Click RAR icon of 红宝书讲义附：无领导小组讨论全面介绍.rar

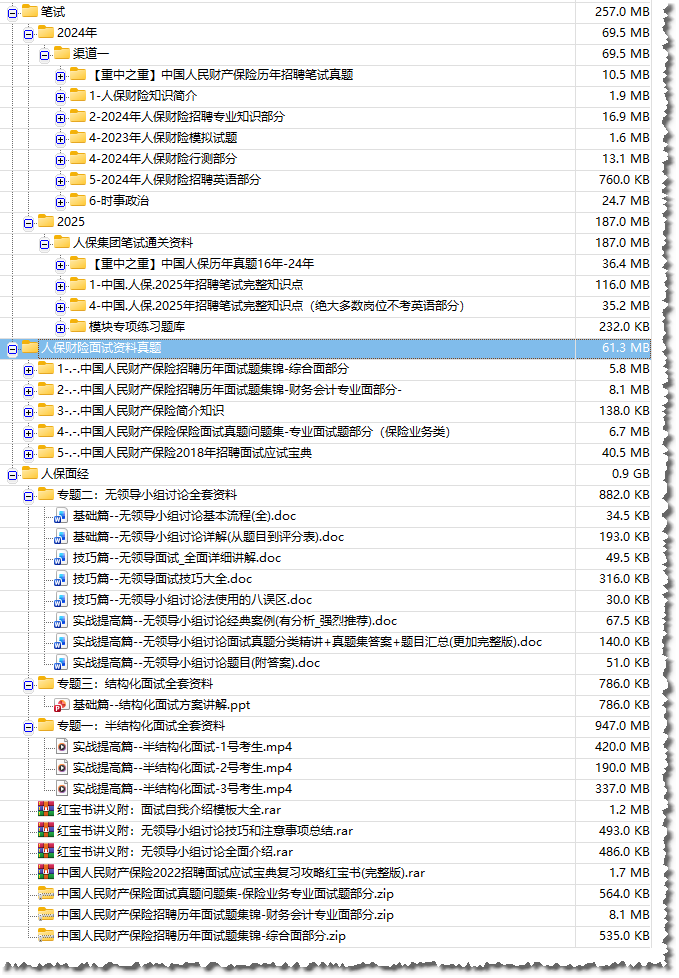(x=46, y=852)
